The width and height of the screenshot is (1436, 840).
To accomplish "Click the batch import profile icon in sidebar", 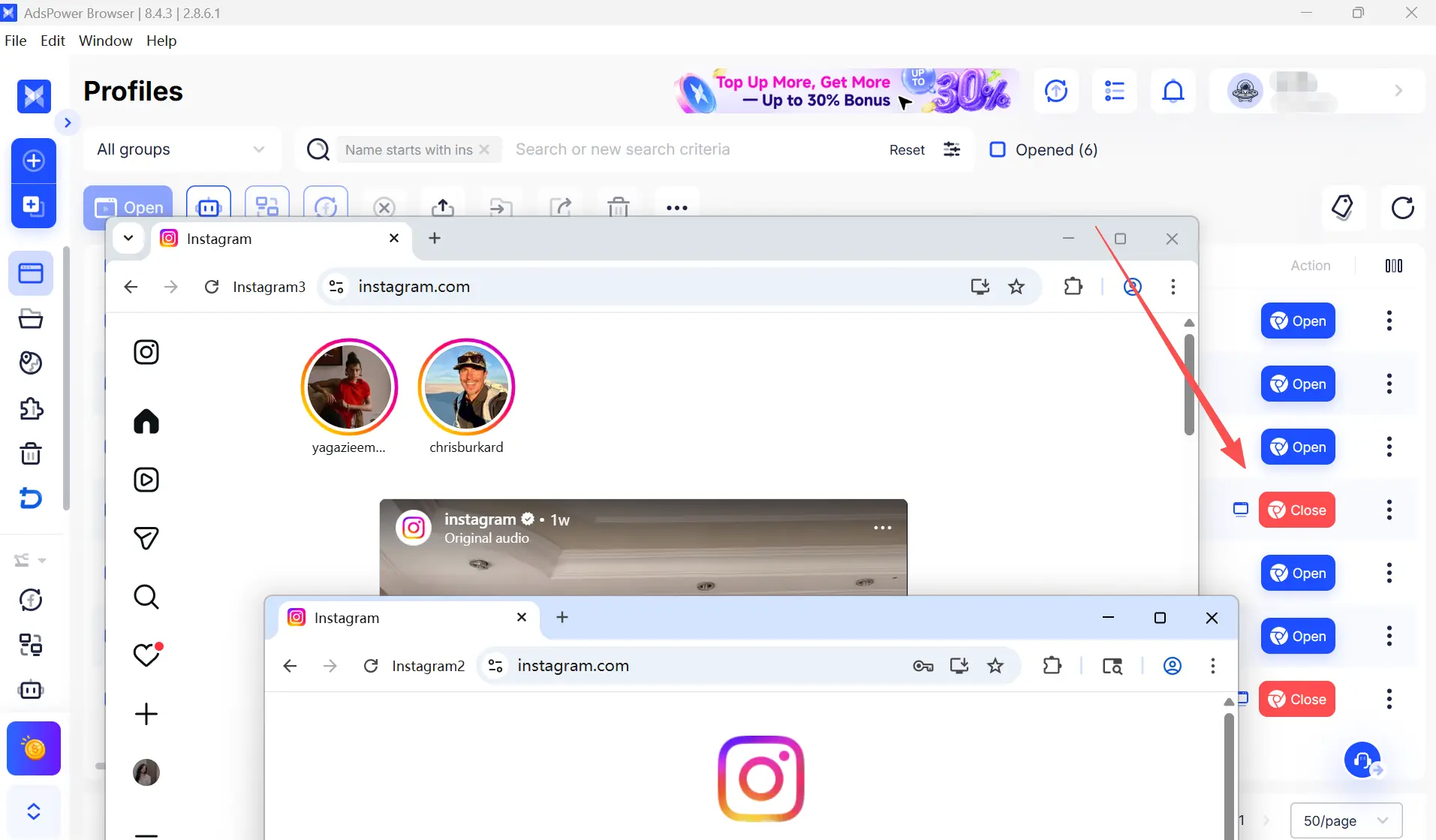I will click(x=34, y=206).
